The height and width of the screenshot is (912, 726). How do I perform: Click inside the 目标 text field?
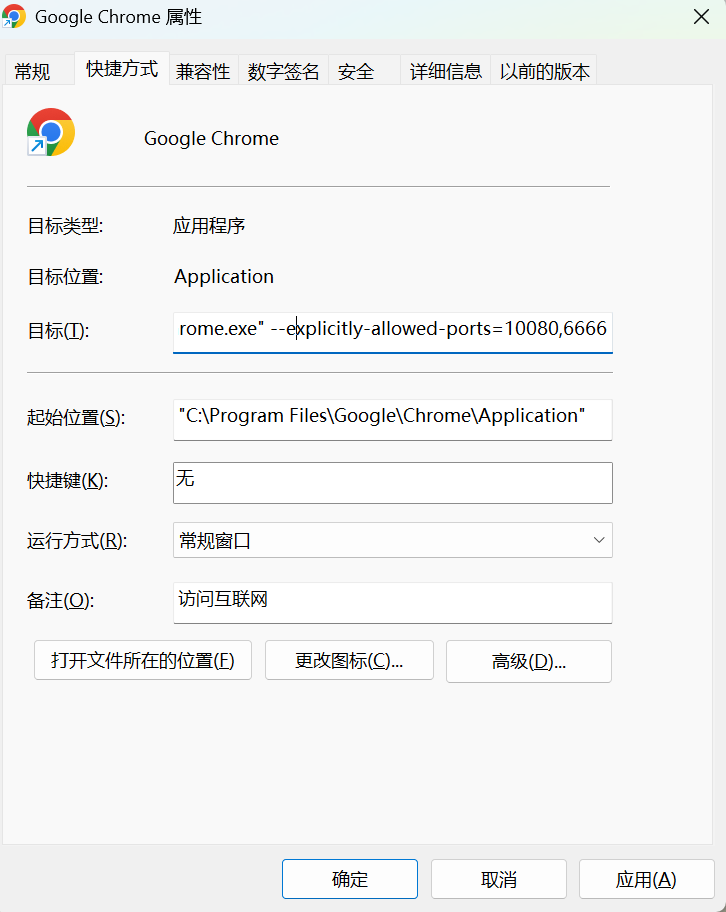coord(392,329)
